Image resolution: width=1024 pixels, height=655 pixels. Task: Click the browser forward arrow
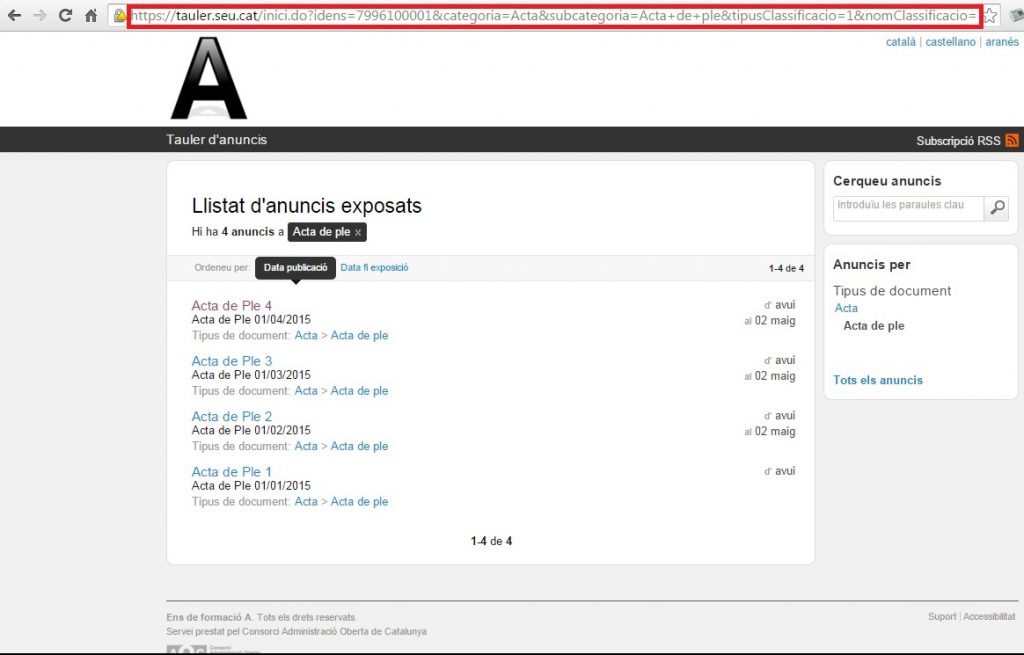[x=40, y=16]
